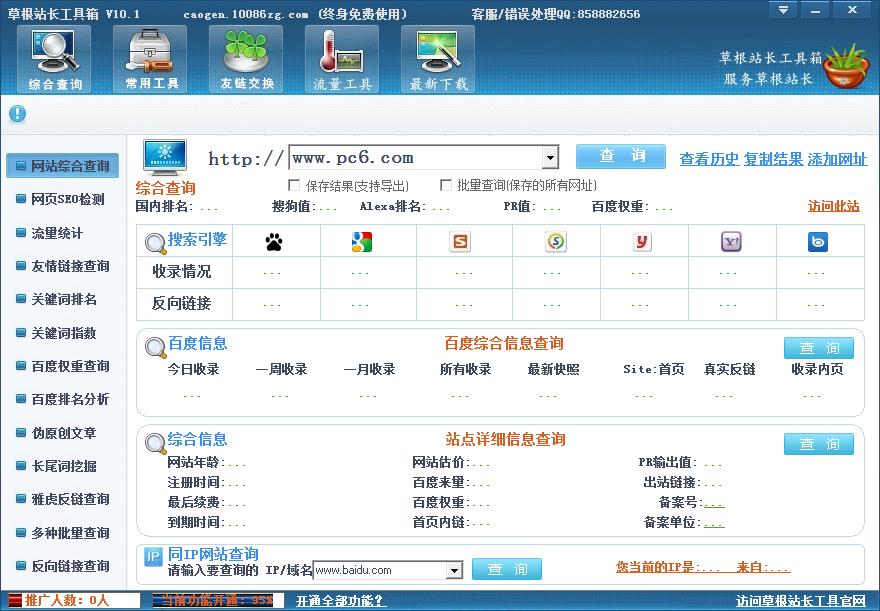Open the 流量工具 thermometer tool
Viewport: 880px width, 611px height.
(x=341, y=59)
